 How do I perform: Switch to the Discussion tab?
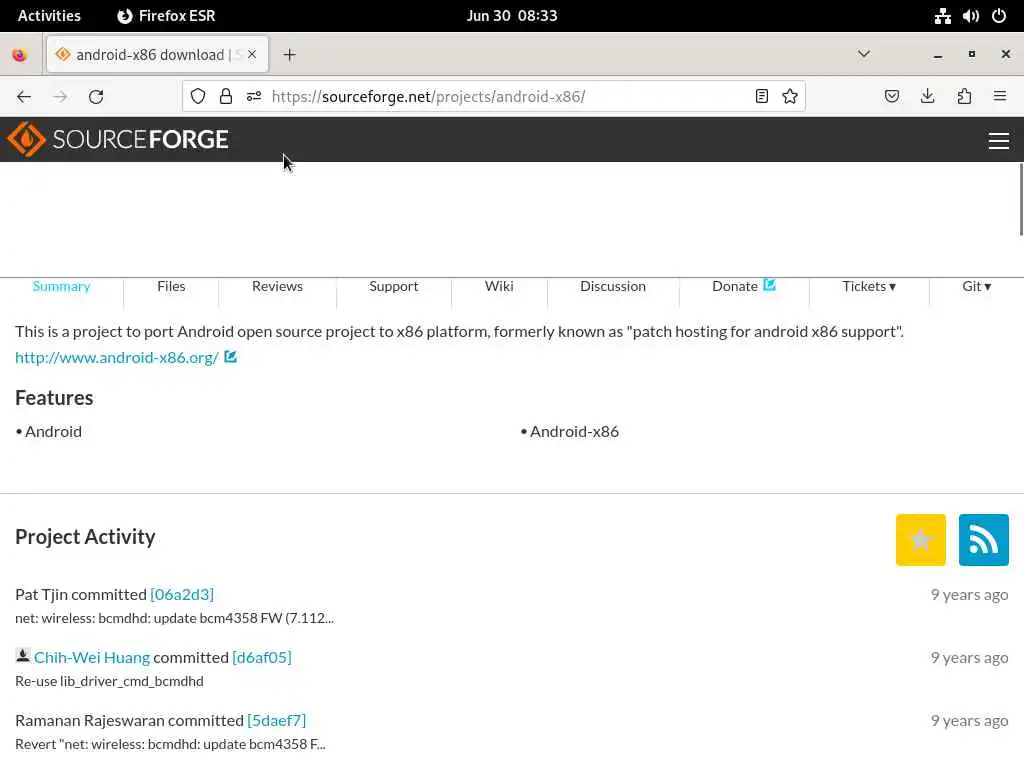pos(613,286)
